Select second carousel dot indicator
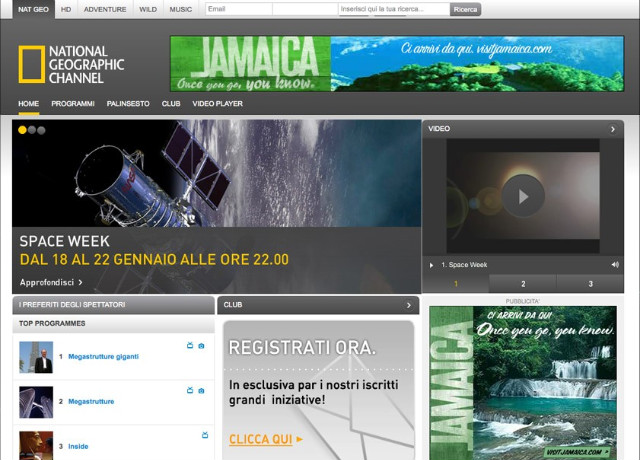The width and height of the screenshot is (640, 460). coord(32,130)
